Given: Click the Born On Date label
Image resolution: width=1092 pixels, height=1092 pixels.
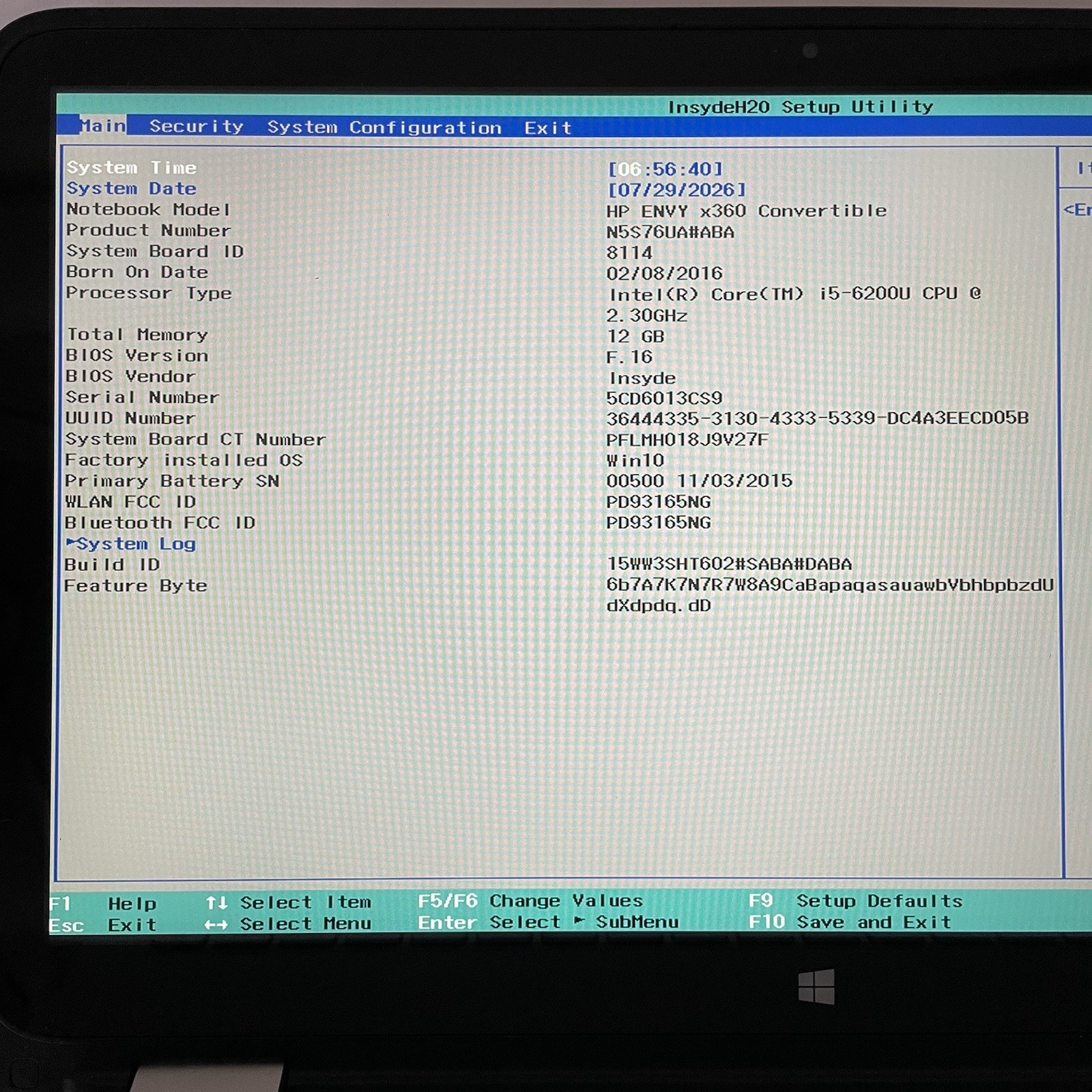Looking at the screenshot, I should [x=137, y=272].
